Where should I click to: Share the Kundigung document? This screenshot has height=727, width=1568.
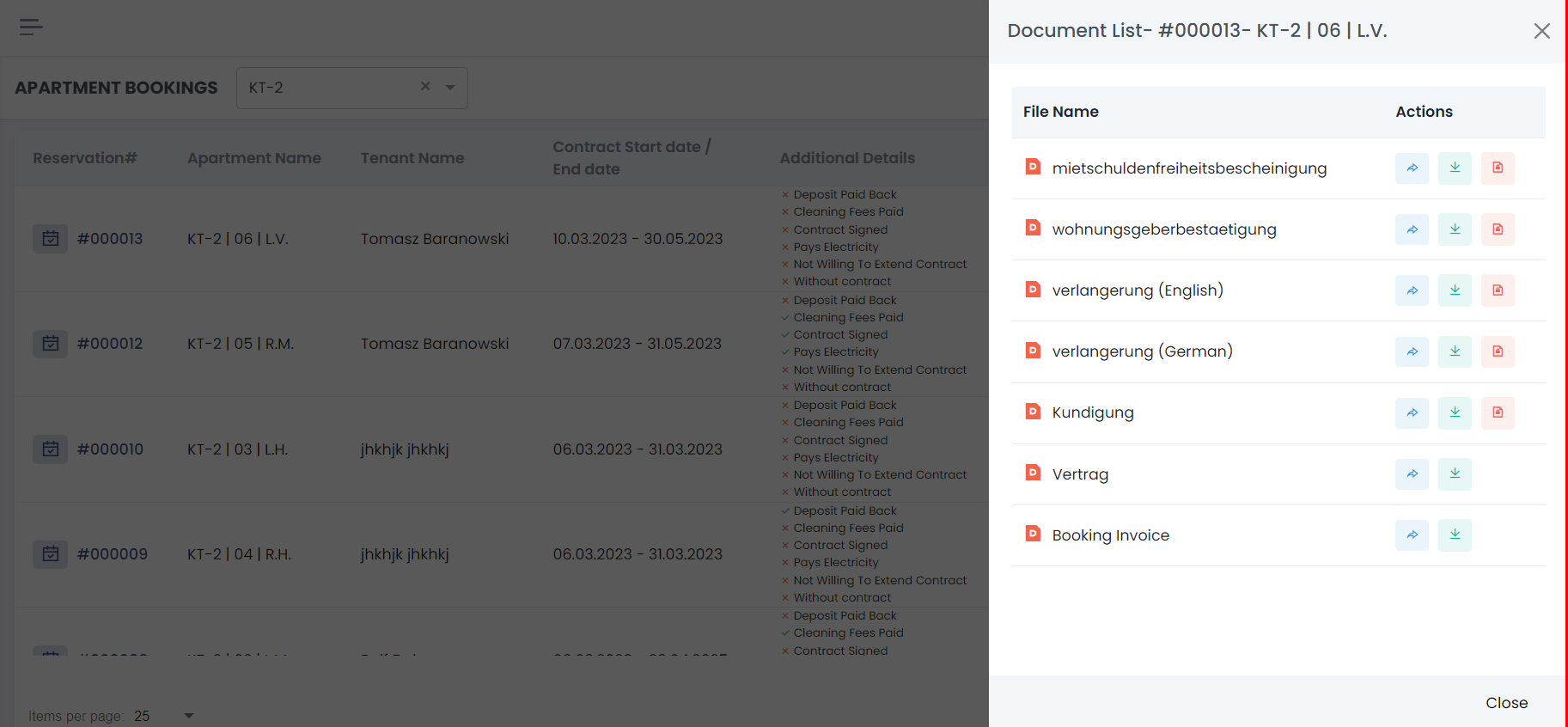pyautogui.click(x=1412, y=412)
